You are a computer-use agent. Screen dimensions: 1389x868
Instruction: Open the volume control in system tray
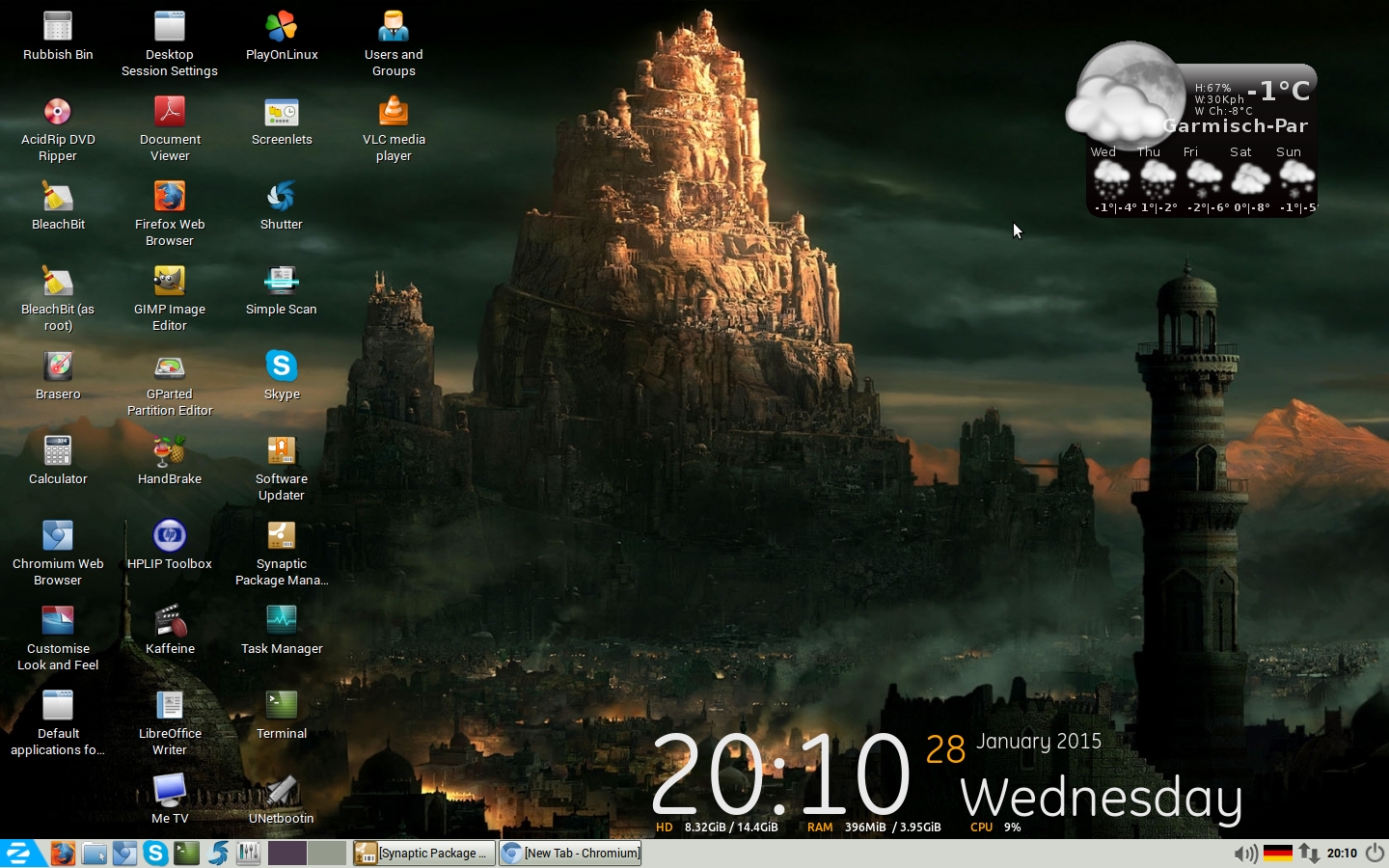pos(1245,854)
